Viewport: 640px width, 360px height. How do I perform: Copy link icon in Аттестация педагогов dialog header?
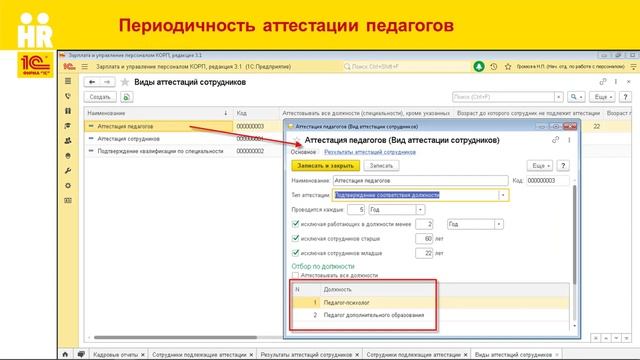coord(555,140)
